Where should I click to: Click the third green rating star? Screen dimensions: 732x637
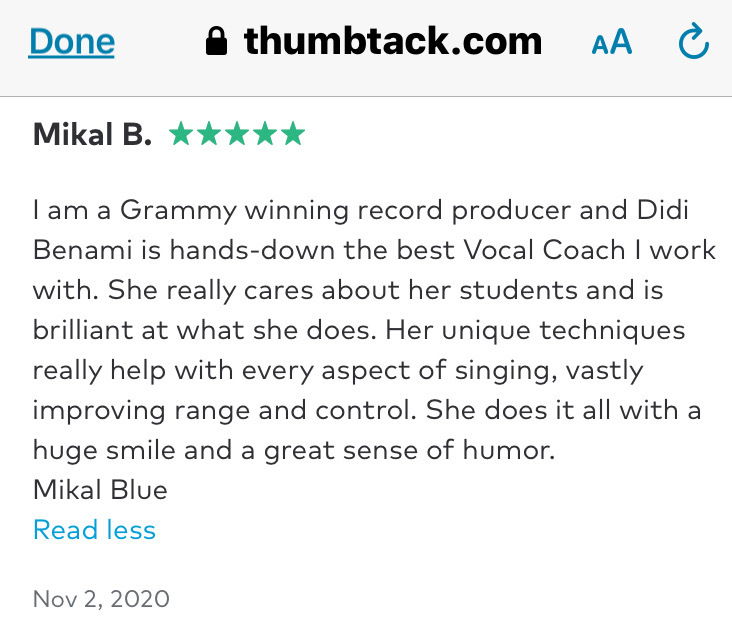[x=237, y=134]
